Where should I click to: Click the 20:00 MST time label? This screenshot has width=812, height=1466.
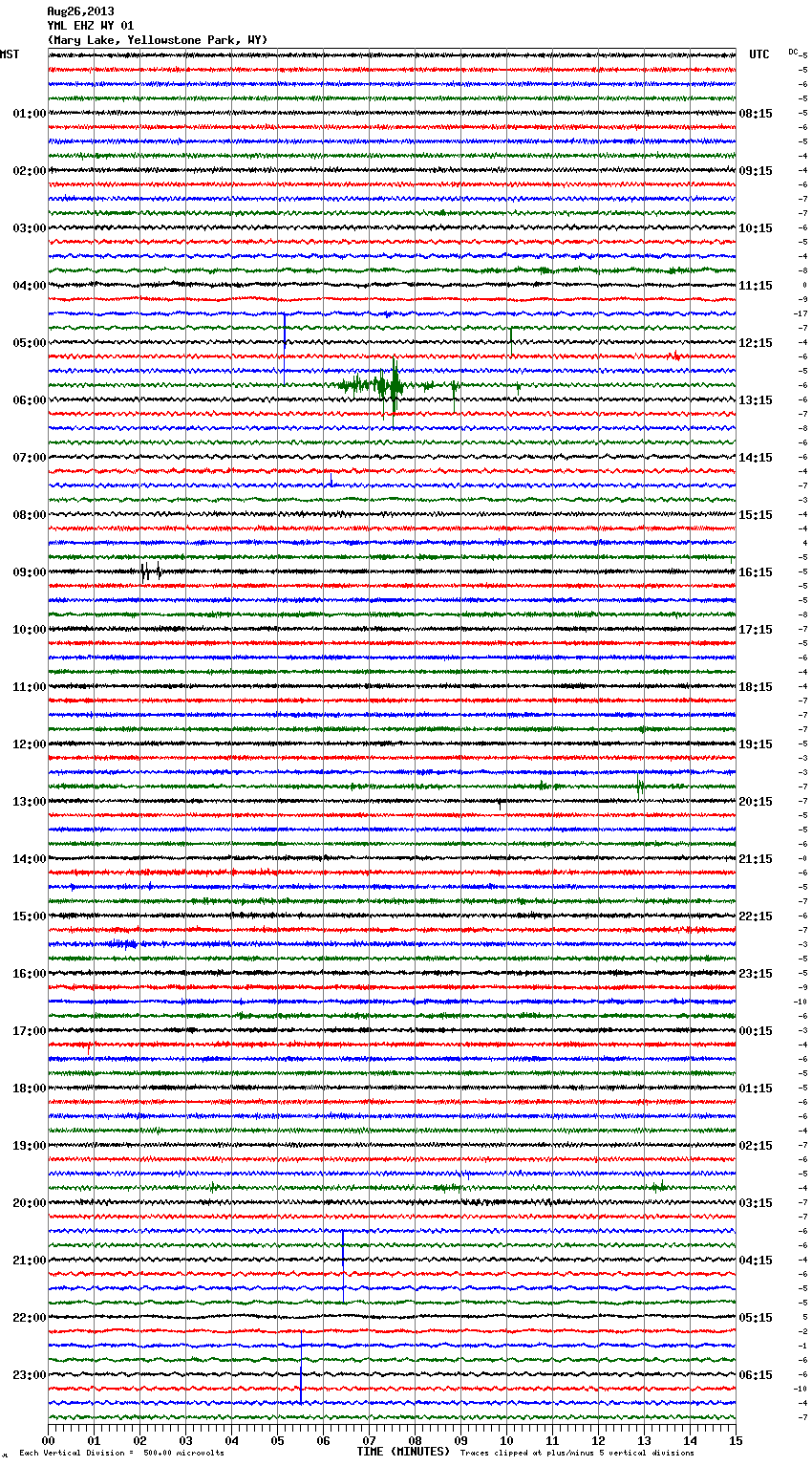29,1203
